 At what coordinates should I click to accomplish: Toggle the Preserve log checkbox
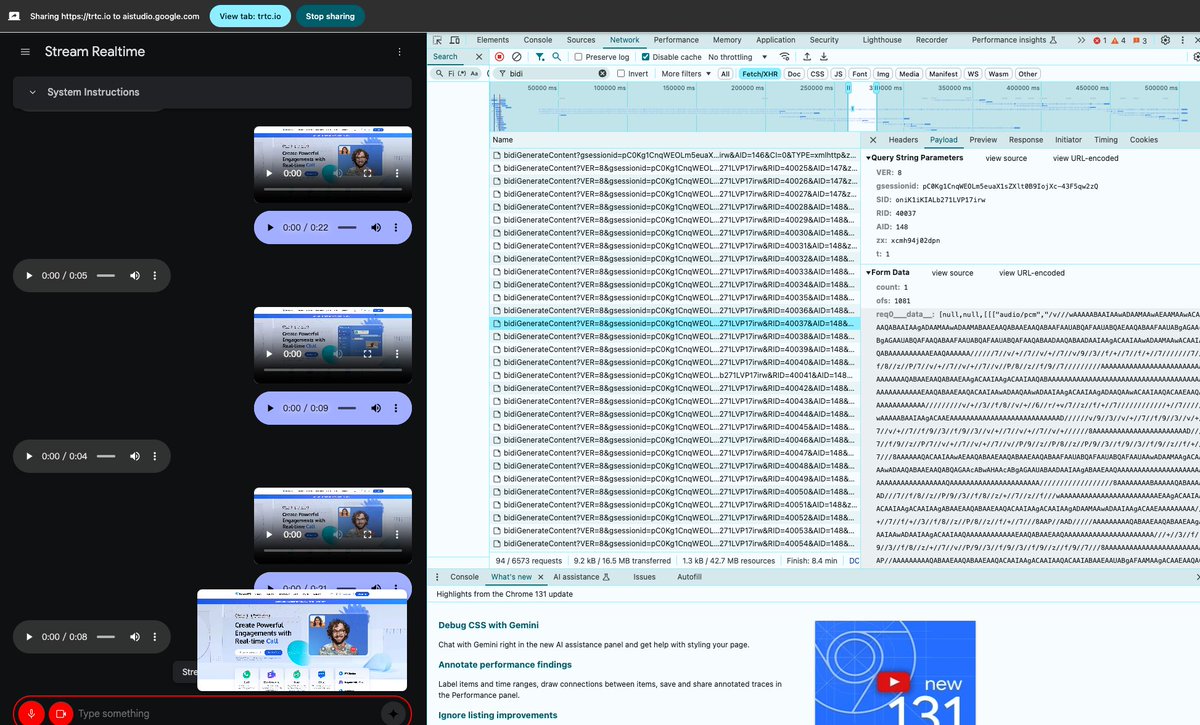coord(580,57)
